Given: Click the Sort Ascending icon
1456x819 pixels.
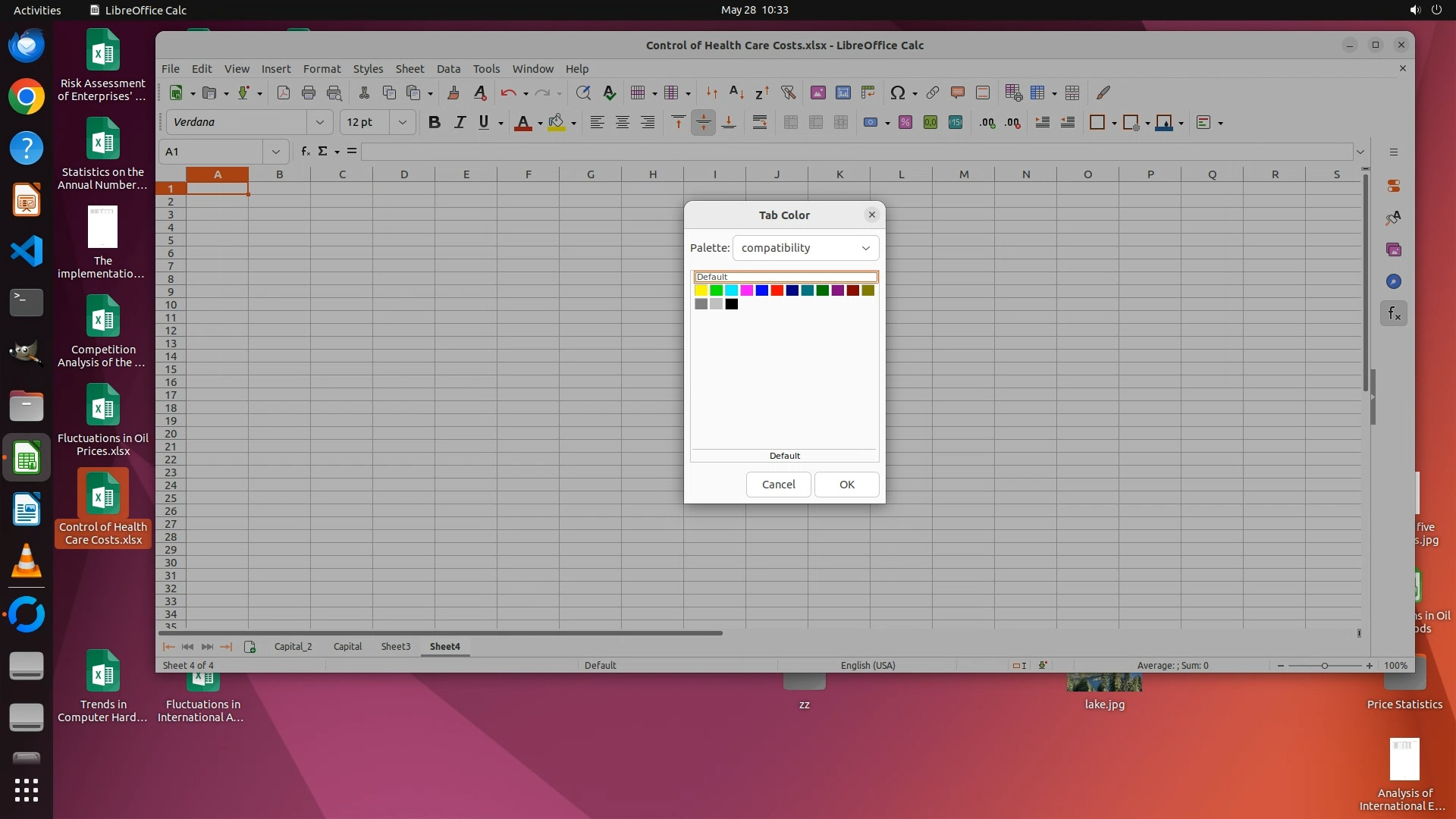Looking at the screenshot, I should point(736,93).
